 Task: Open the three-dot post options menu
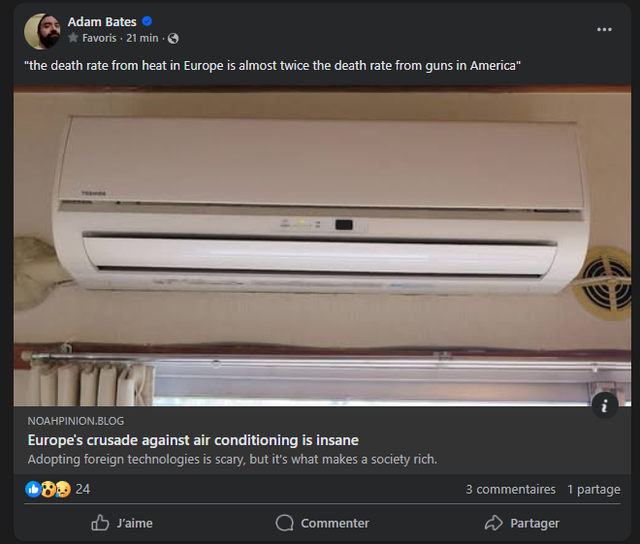tap(604, 29)
